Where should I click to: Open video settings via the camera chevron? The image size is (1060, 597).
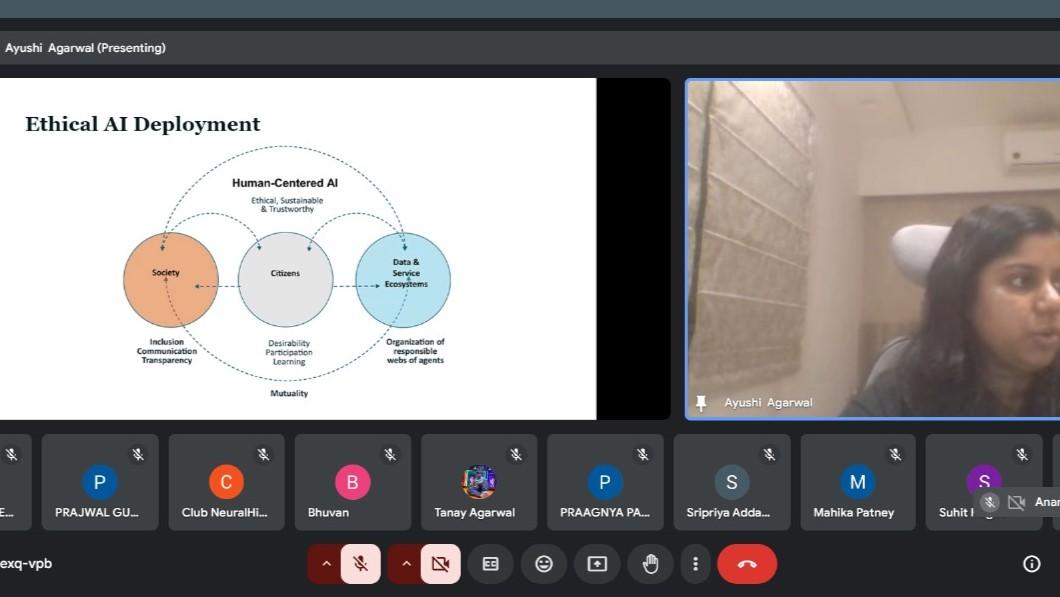click(406, 563)
